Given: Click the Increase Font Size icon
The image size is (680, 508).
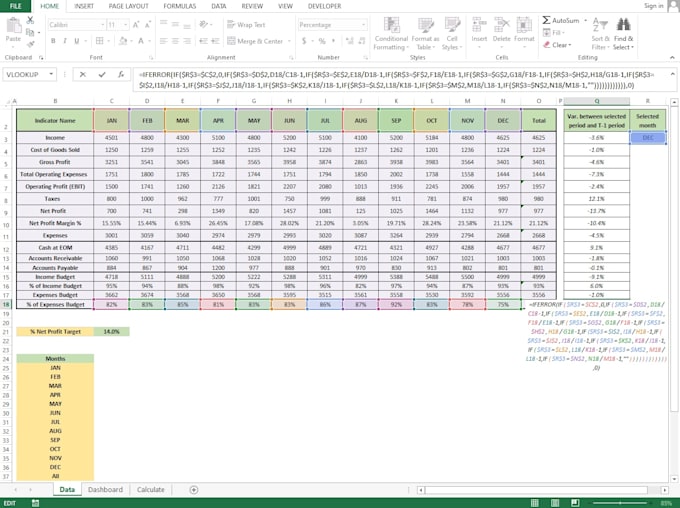Looking at the screenshot, I should tap(136, 25).
